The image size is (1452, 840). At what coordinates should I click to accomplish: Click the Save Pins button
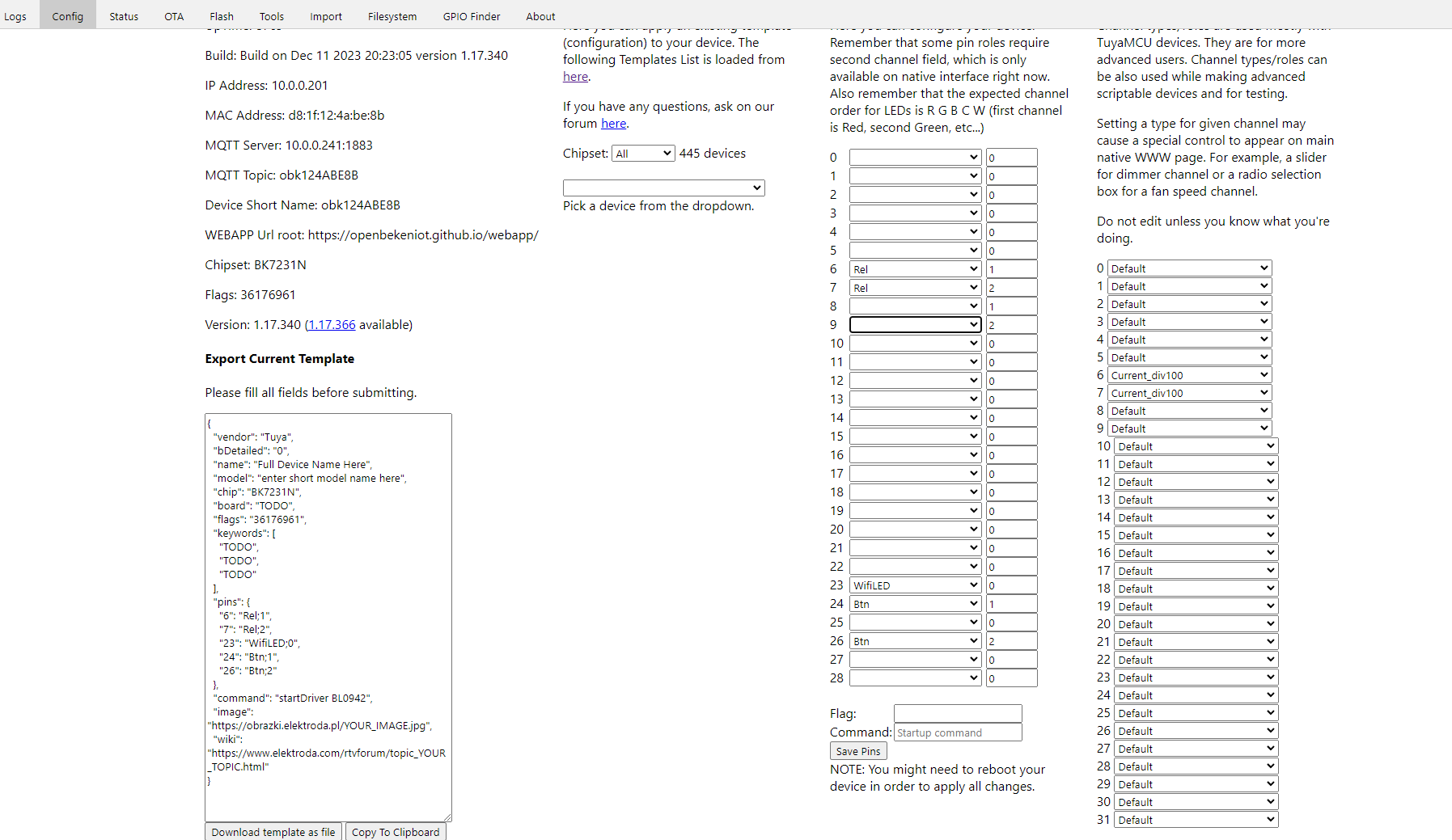[x=858, y=751]
